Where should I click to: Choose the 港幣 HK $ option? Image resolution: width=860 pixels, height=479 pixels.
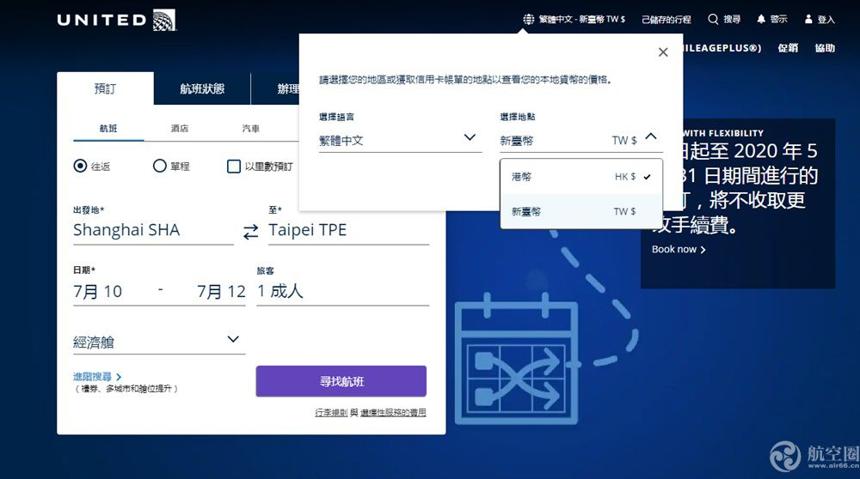[x=581, y=177]
